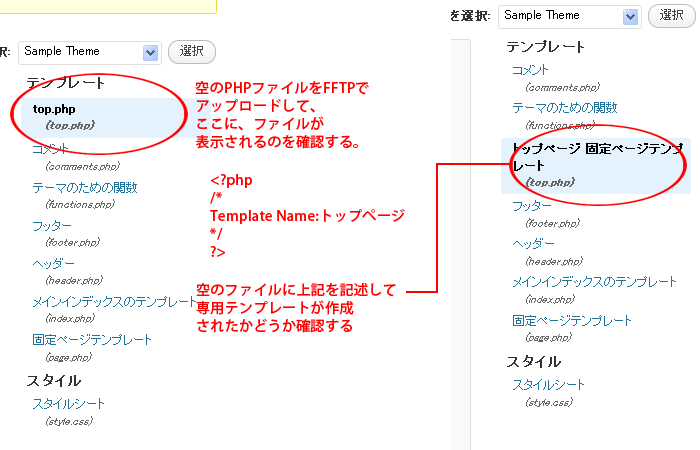Select テーマのための関数 in left template list

click(84, 187)
